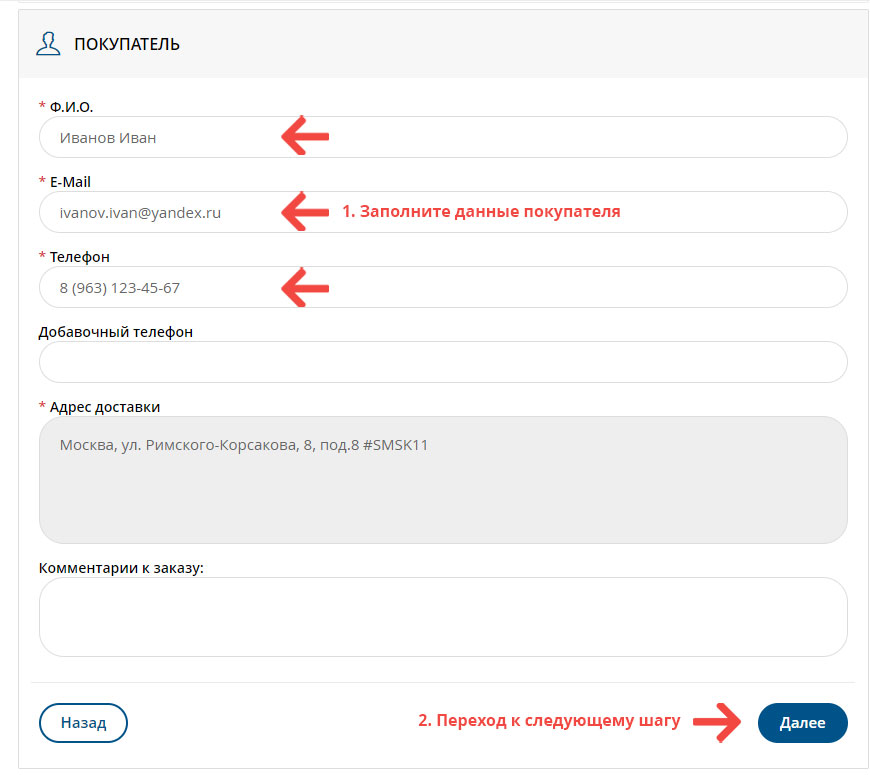
Task: Click the red arrow pointing at Ф.И.О. field
Action: pos(305,137)
